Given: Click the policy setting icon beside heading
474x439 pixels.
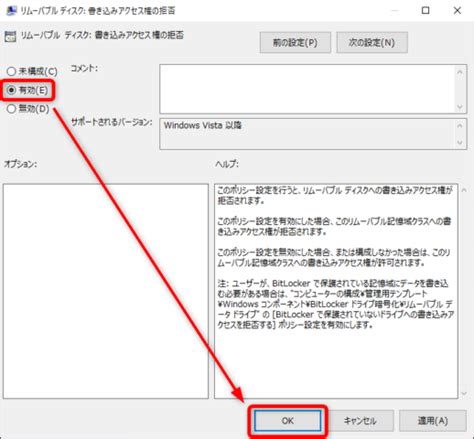Looking at the screenshot, I should click(x=10, y=36).
